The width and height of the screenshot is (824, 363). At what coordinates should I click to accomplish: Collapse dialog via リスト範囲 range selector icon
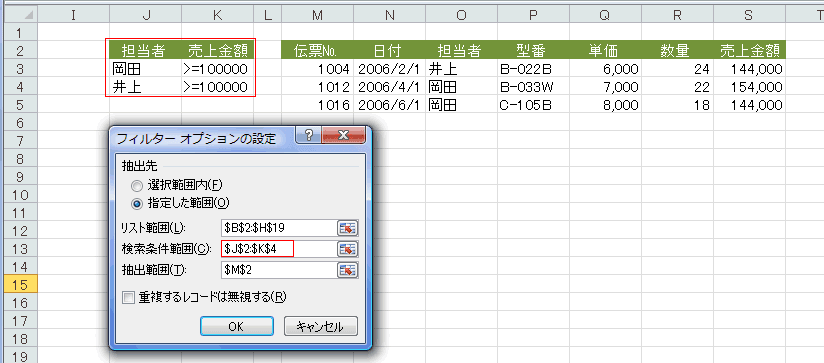click(347, 227)
